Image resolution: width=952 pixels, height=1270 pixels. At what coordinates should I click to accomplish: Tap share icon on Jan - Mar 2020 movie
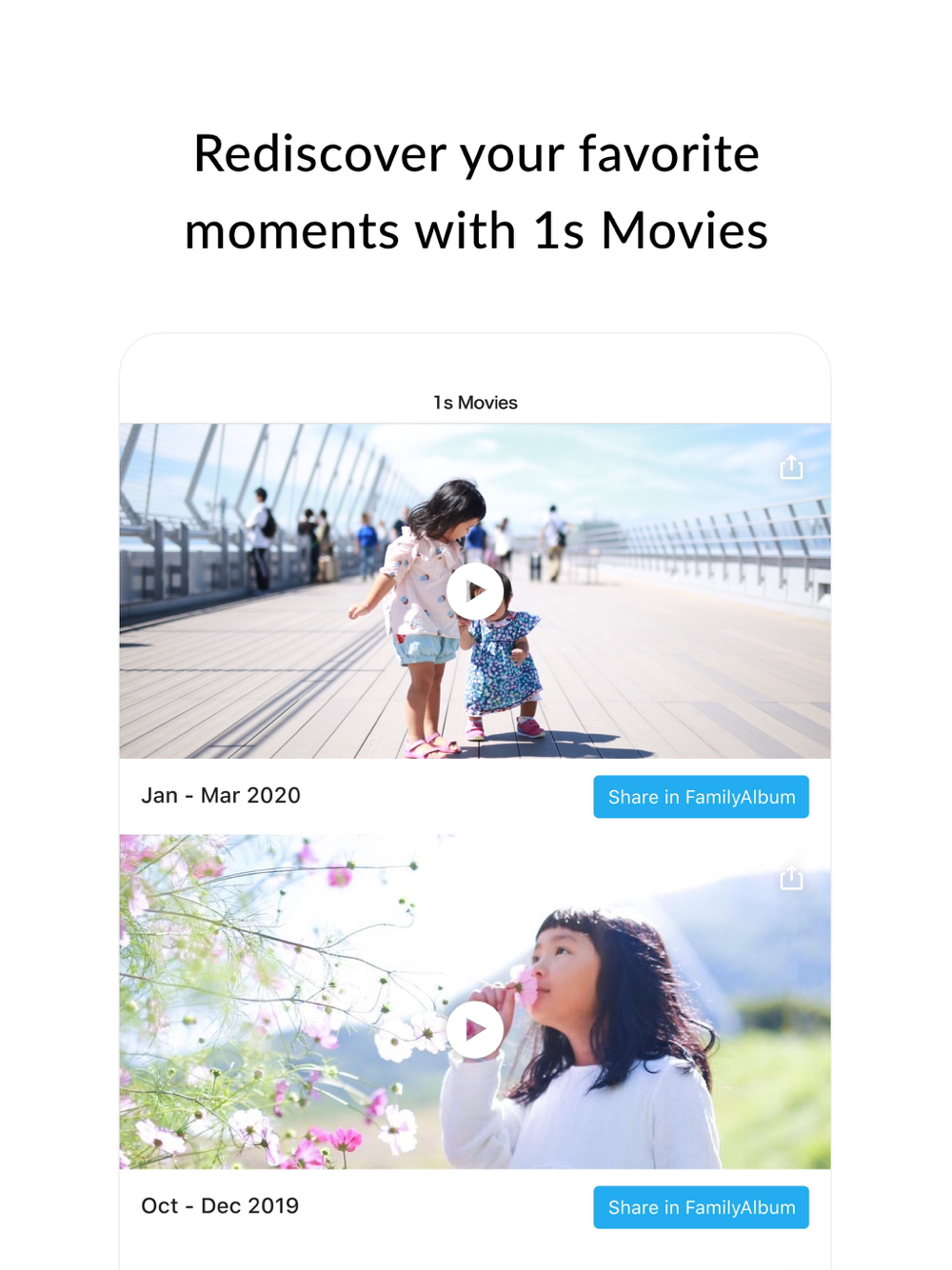pos(791,467)
